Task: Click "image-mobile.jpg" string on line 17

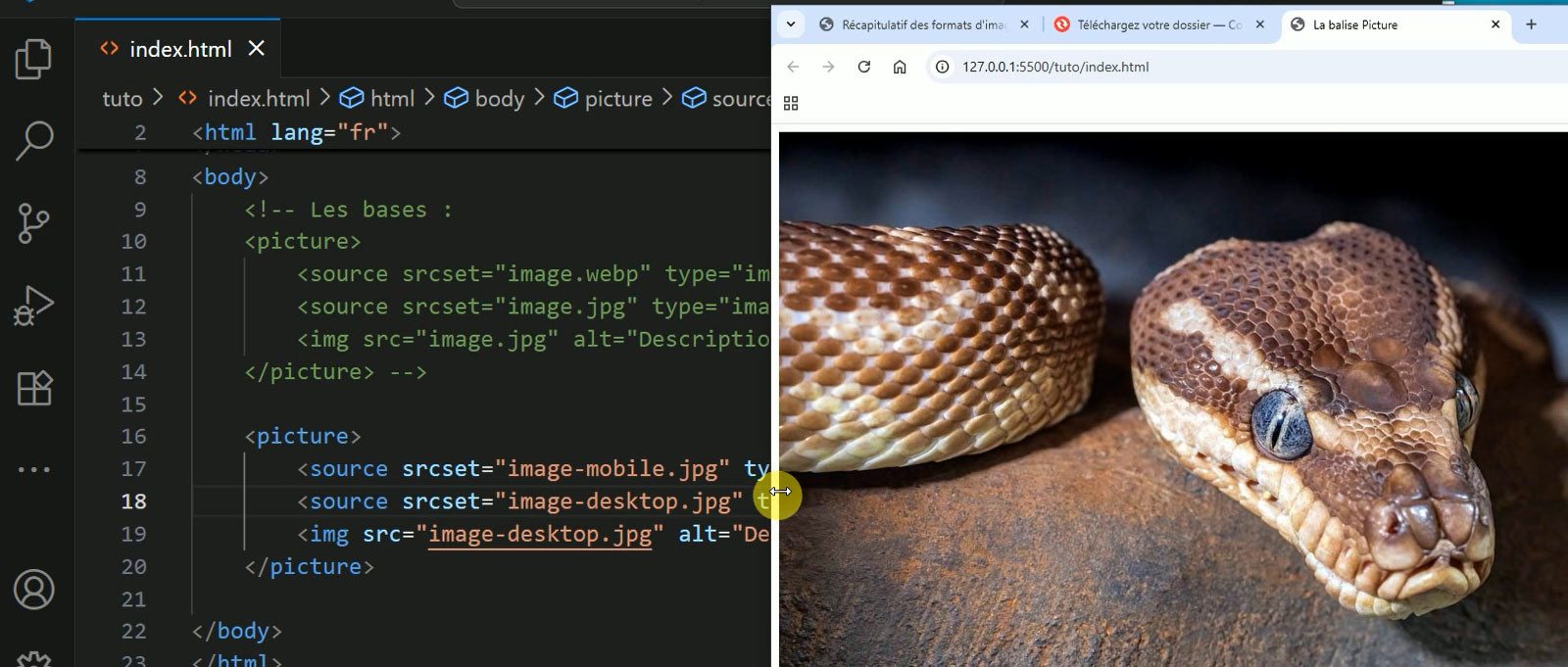Action: [x=612, y=469]
